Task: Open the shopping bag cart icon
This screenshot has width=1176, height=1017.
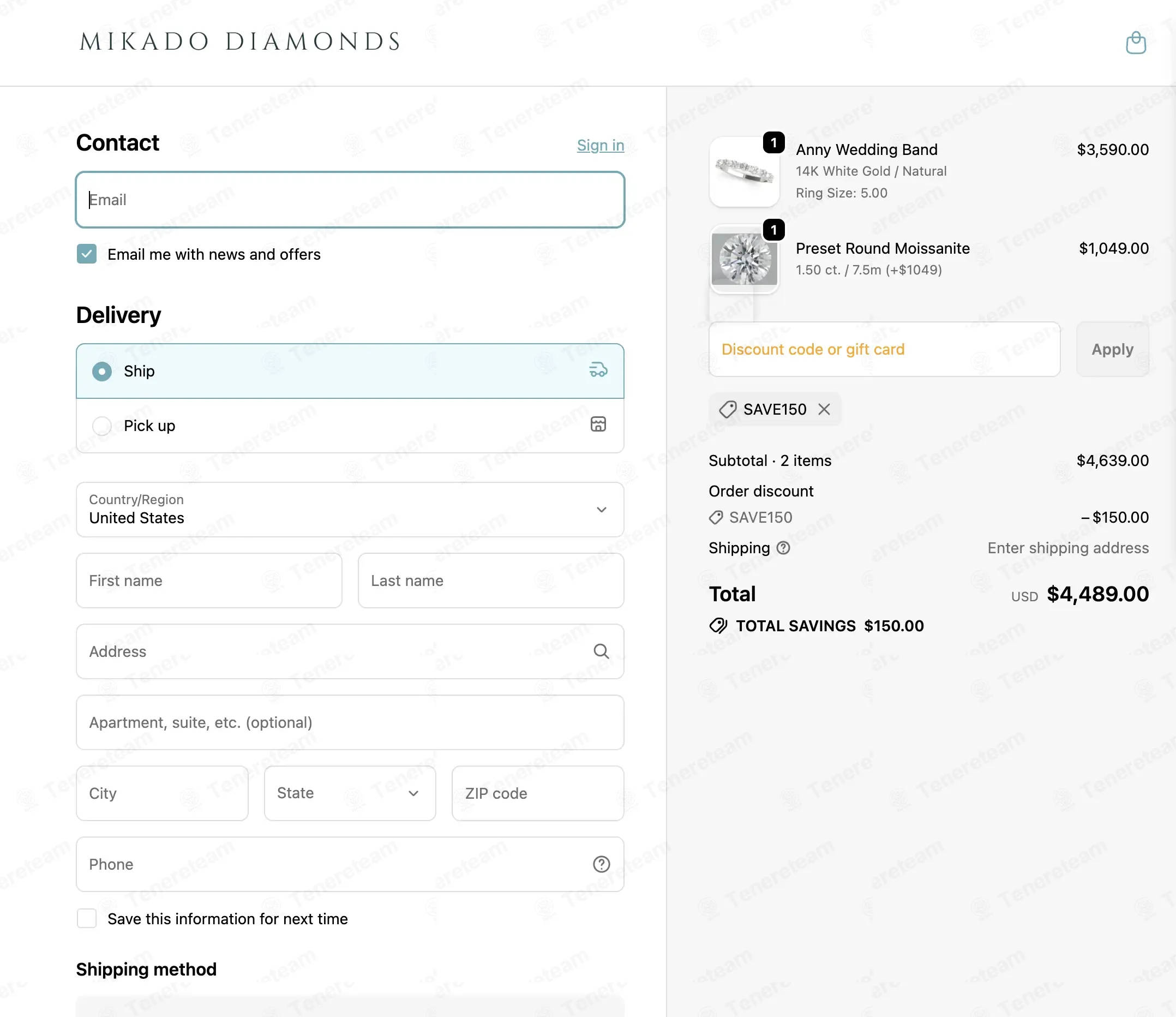Action: (x=1136, y=43)
